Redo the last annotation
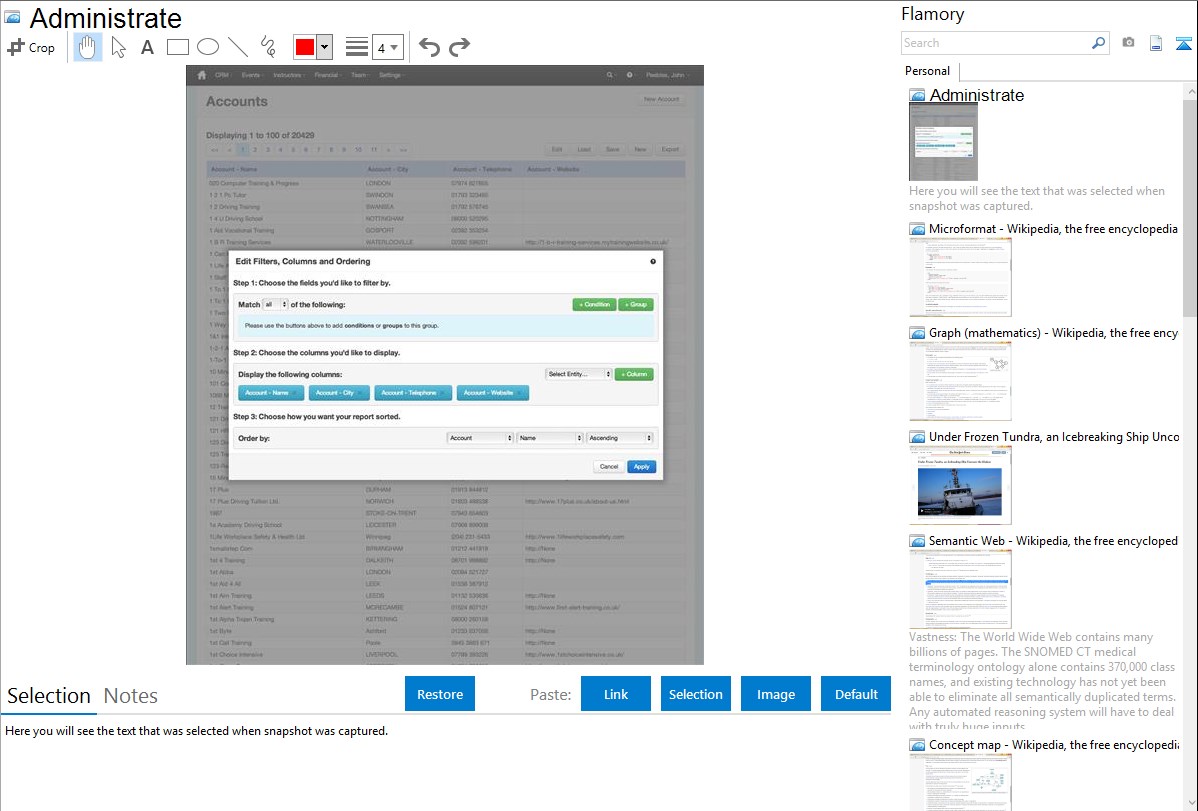Image resolution: width=1198 pixels, height=811 pixels. click(459, 47)
